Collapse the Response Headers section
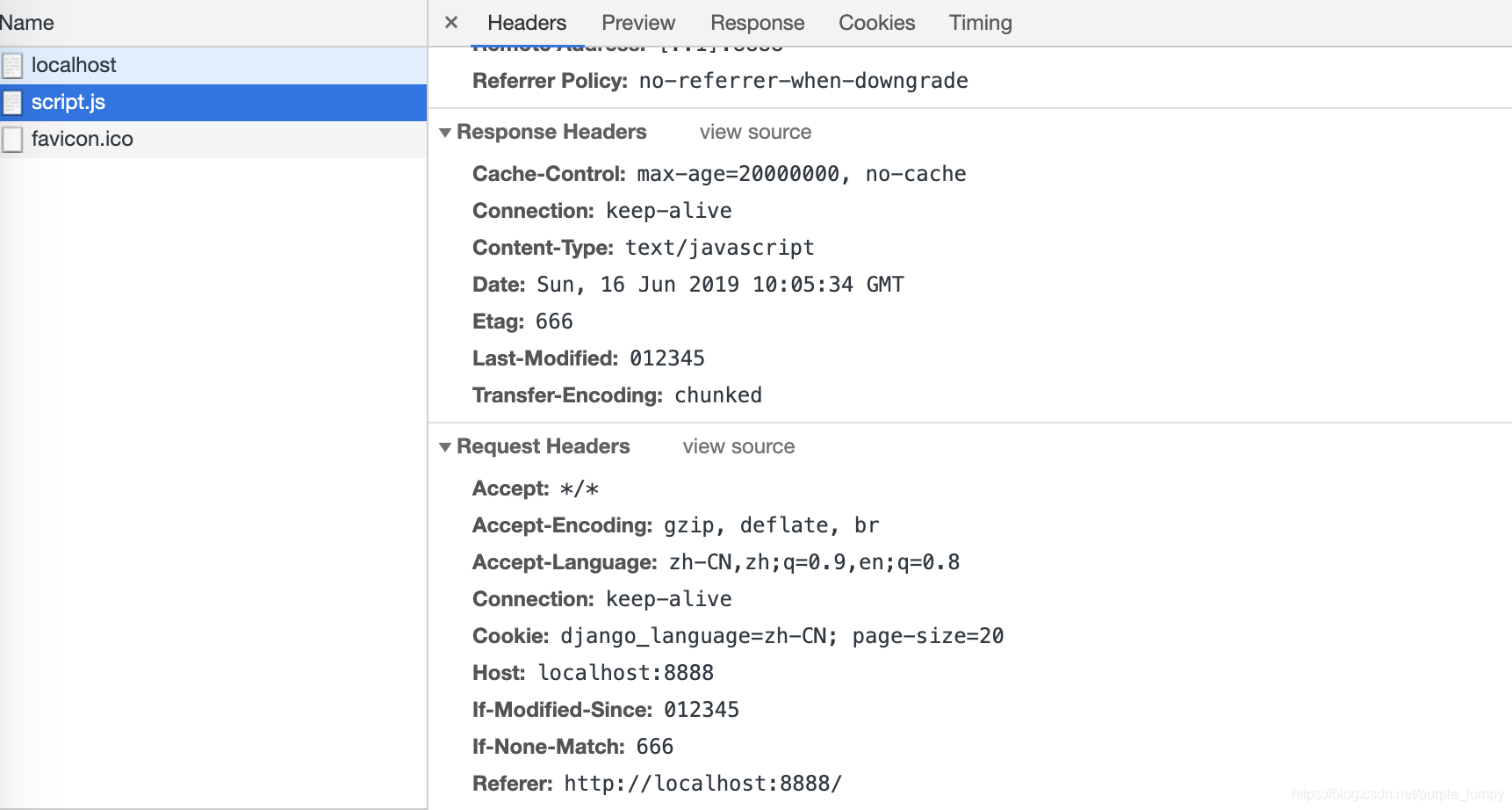 click(x=446, y=131)
